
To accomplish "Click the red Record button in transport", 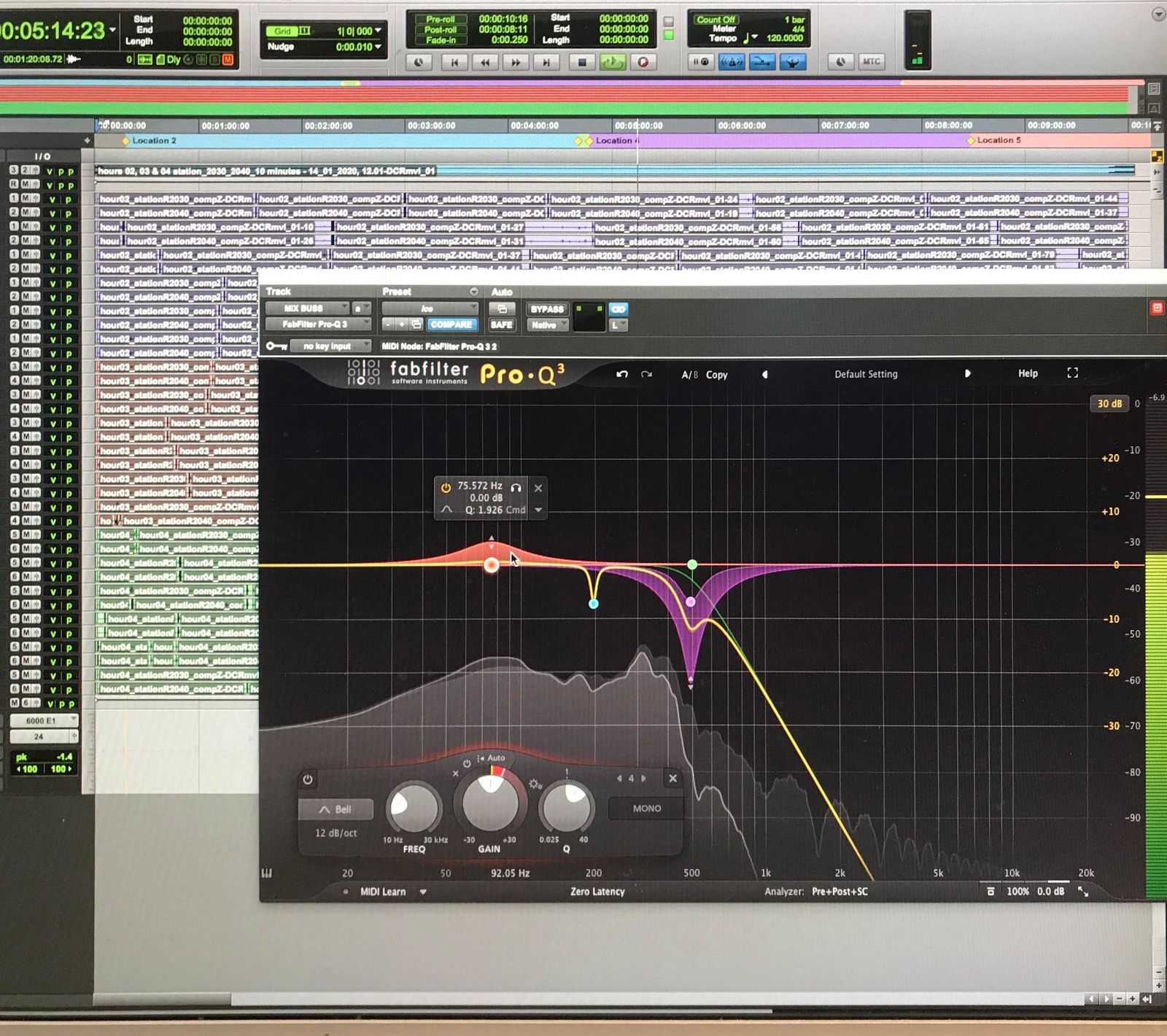I will click(x=643, y=63).
